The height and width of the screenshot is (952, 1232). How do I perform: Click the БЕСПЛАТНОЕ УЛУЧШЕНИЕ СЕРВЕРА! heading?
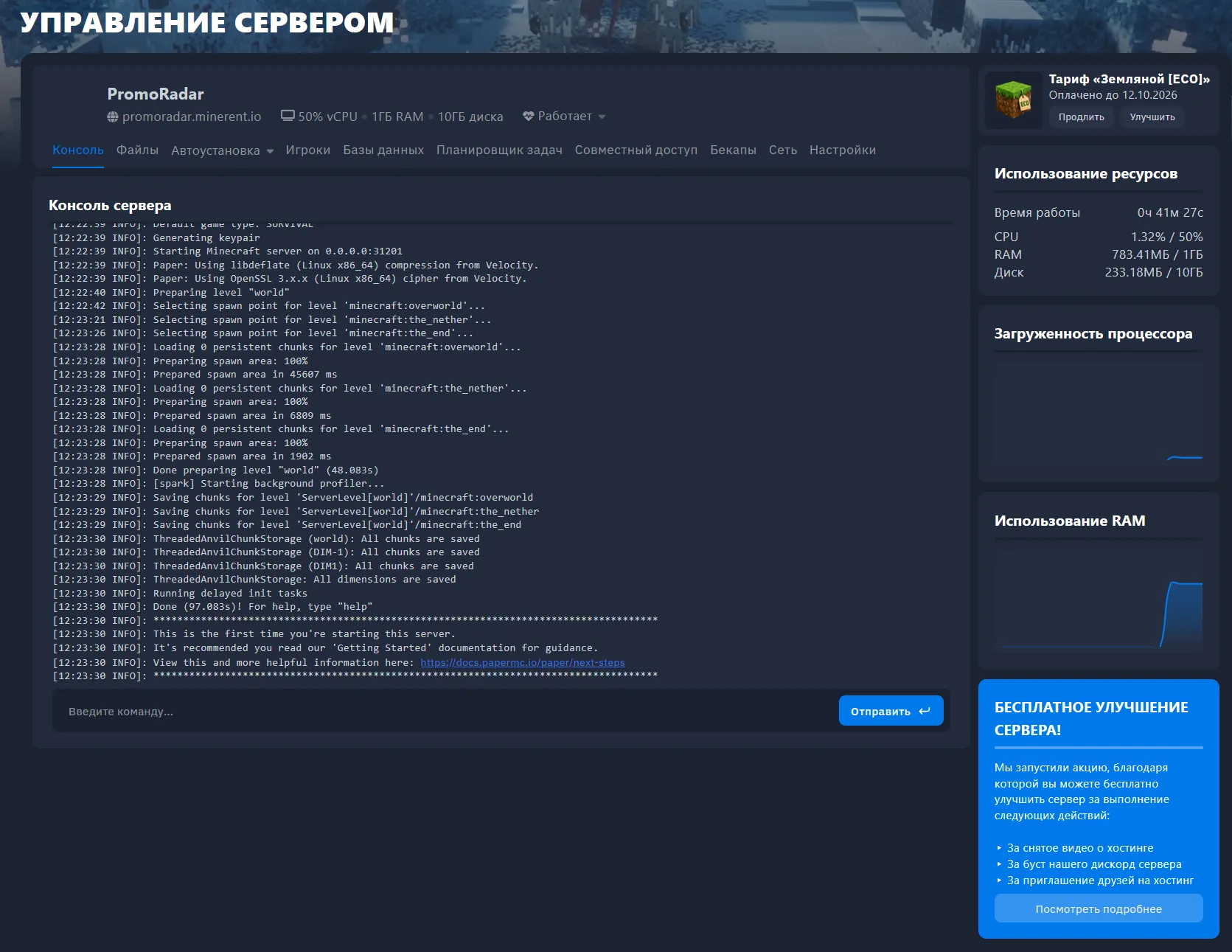point(1091,718)
